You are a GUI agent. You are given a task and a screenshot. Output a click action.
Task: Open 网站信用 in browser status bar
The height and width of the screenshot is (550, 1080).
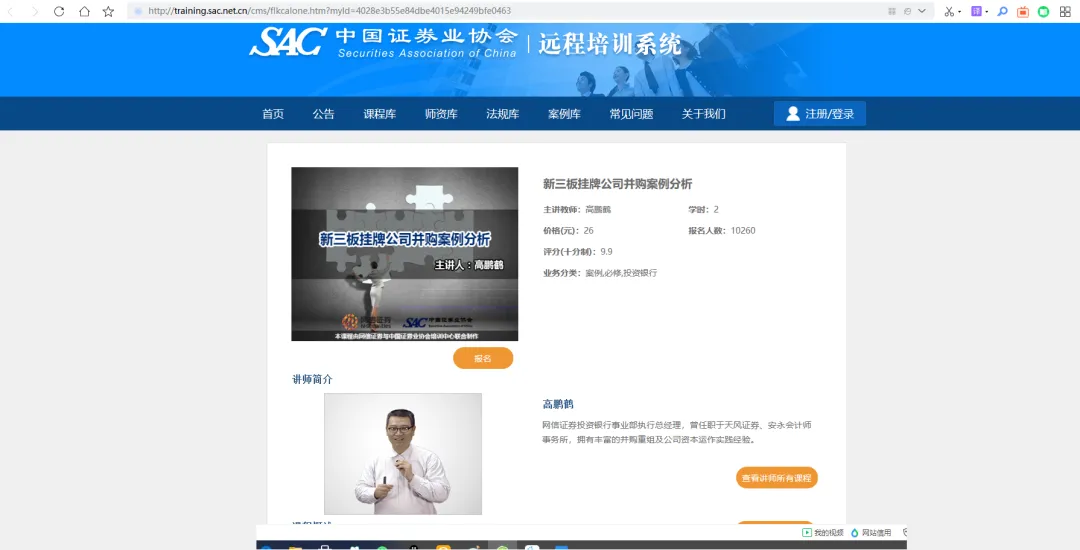(x=877, y=533)
